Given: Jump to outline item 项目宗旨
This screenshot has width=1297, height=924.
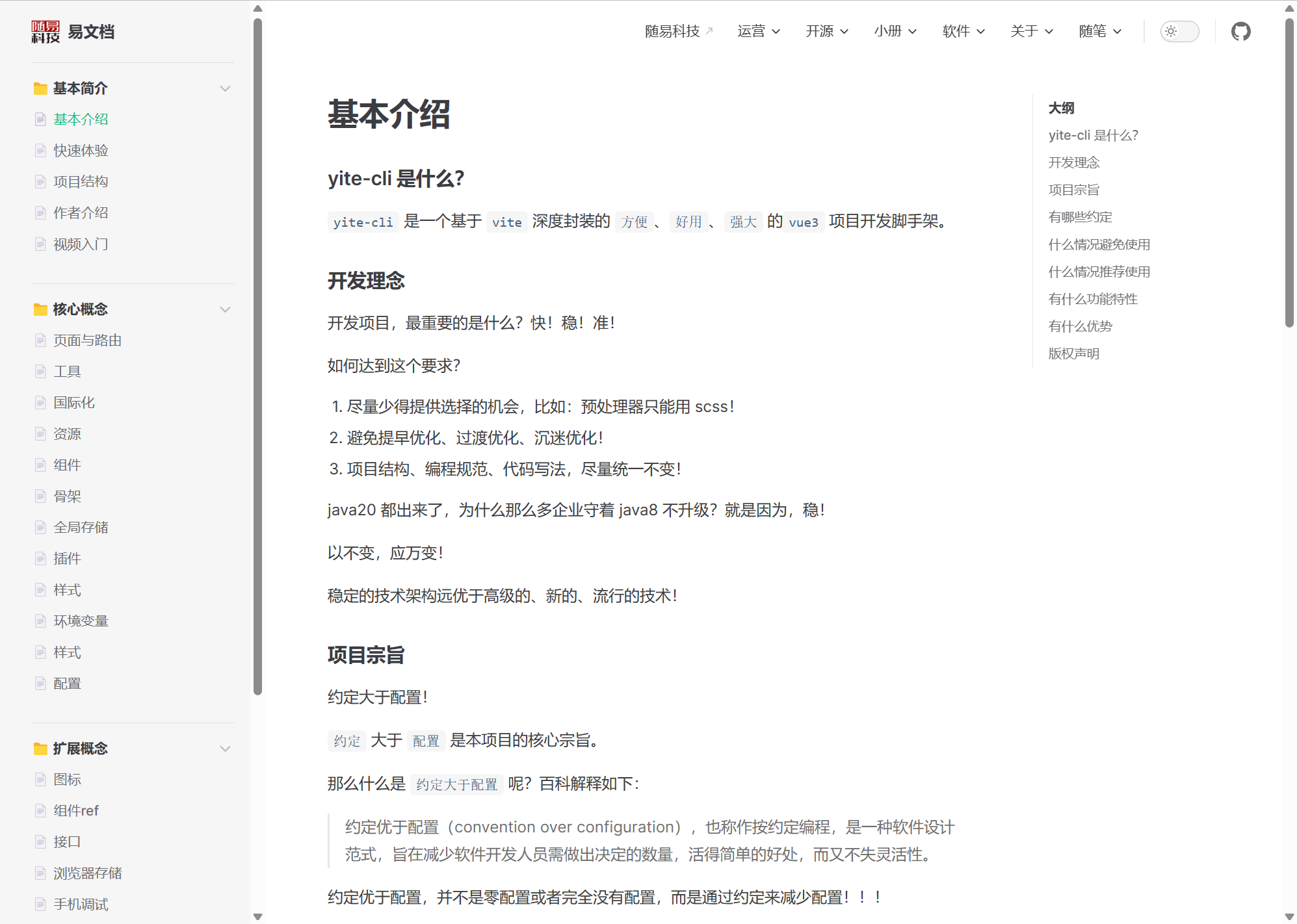Looking at the screenshot, I should 1073,190.
